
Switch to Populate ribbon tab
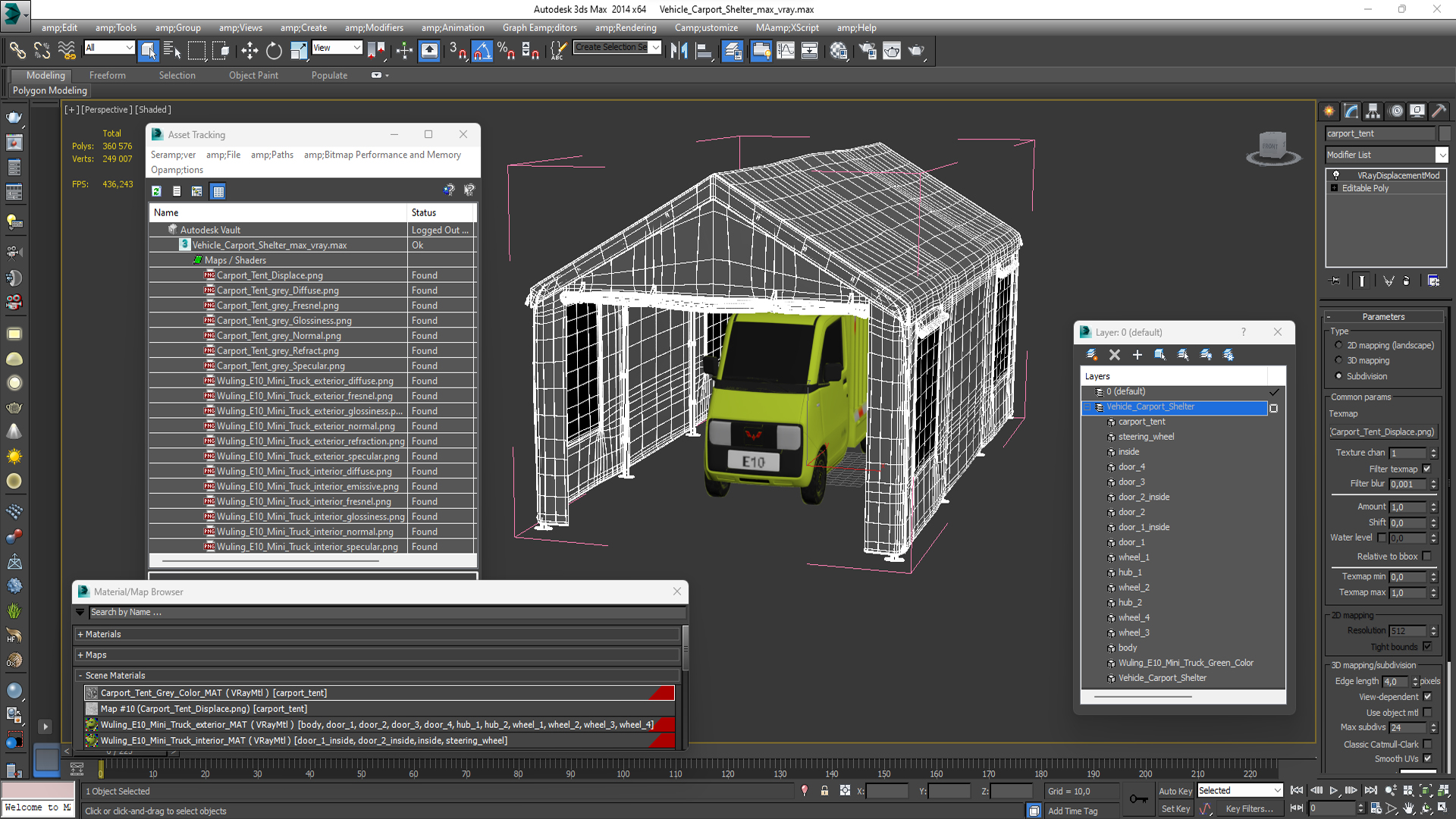[x=329, y=75]
